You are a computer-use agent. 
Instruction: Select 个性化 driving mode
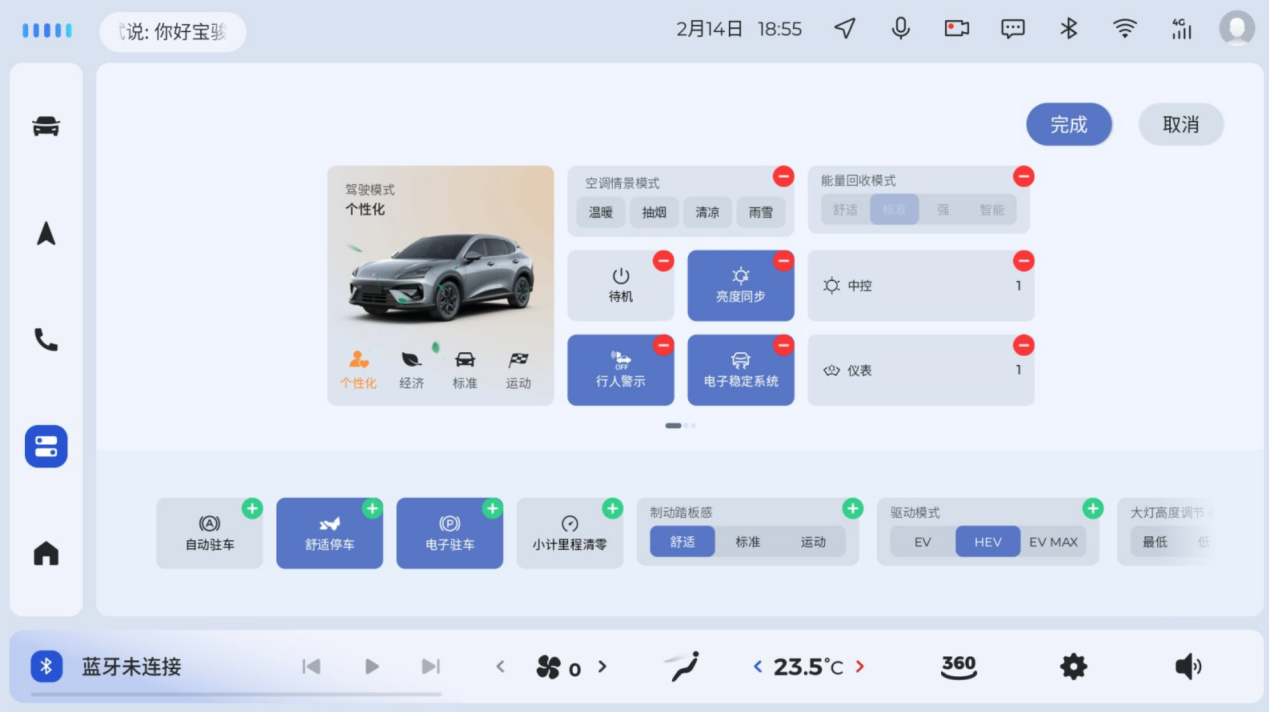pyautogui.click(x=358, y=370)
